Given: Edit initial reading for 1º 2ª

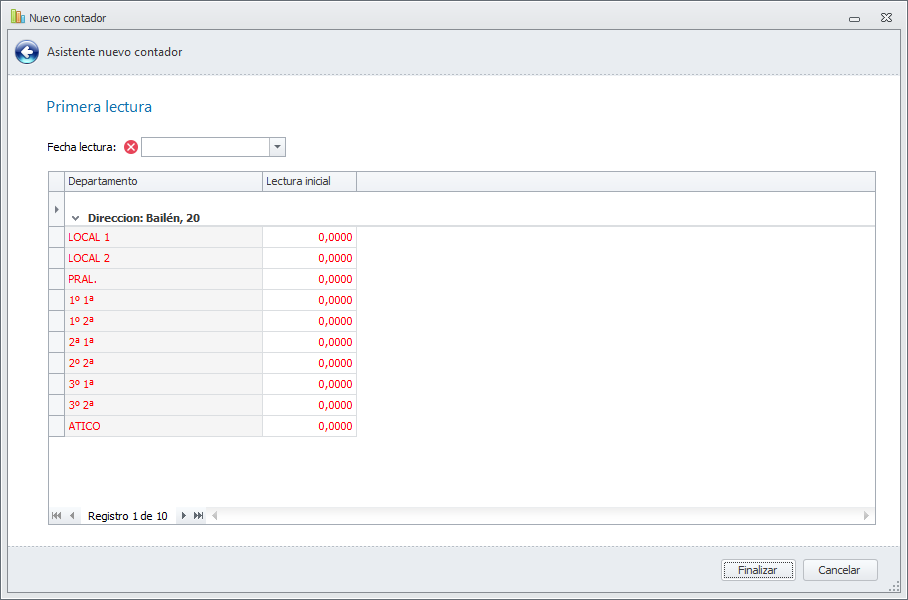Looking at the screenshot, I should (x=309, y=321).
